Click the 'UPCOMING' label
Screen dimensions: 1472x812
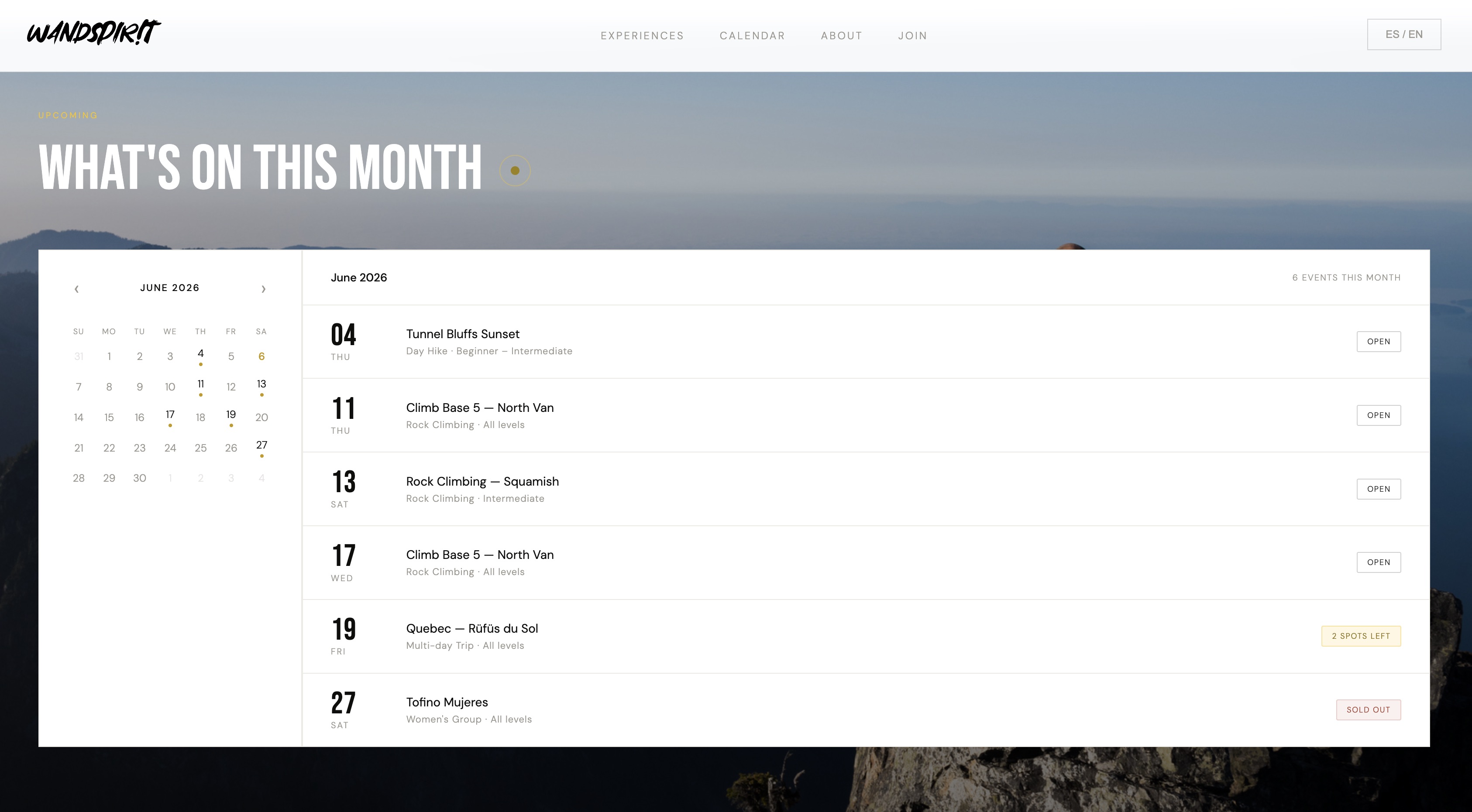(x=68, y=115)
